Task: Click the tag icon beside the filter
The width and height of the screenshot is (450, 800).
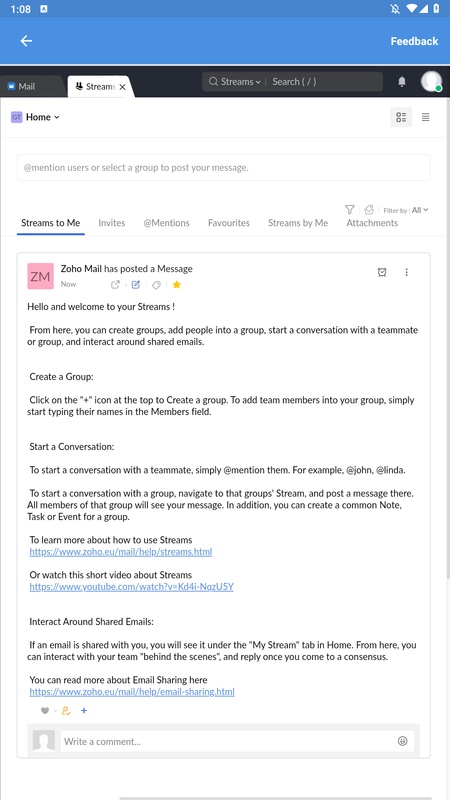Action: tap(369, 210)
